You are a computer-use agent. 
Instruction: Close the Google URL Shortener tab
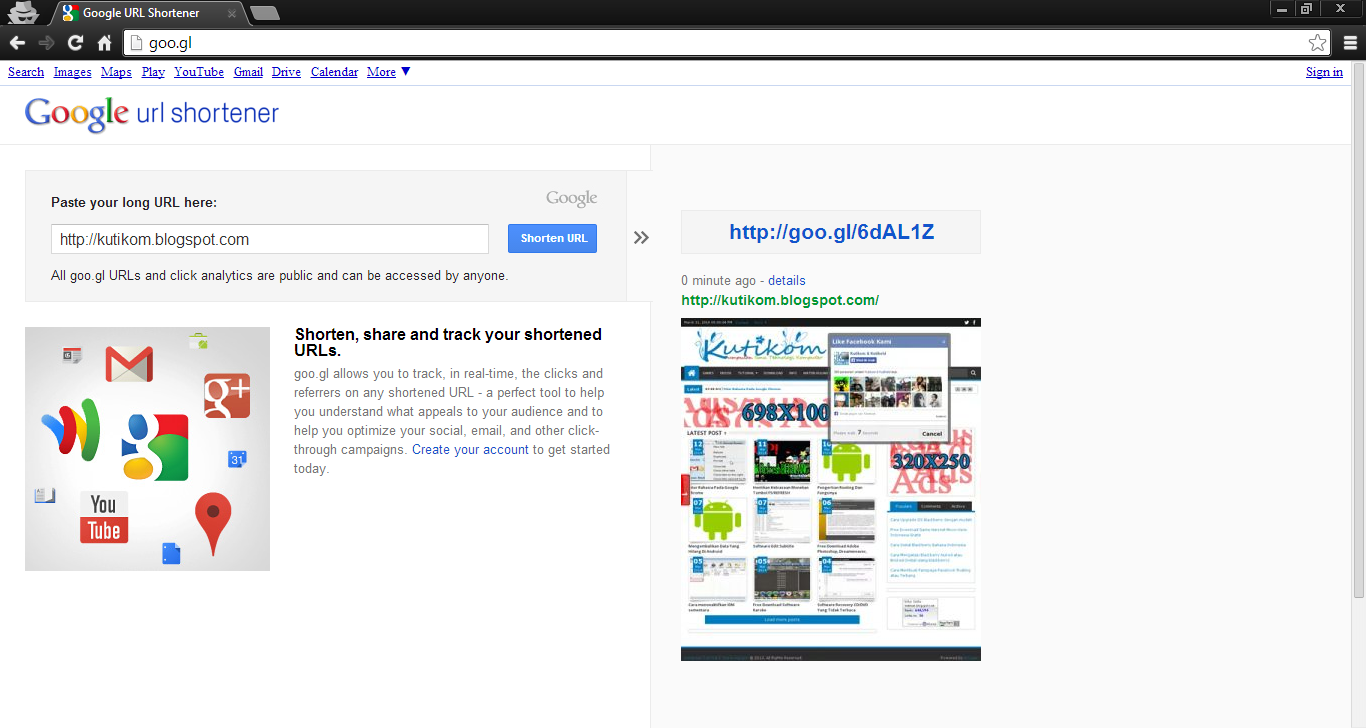point(232,13)
